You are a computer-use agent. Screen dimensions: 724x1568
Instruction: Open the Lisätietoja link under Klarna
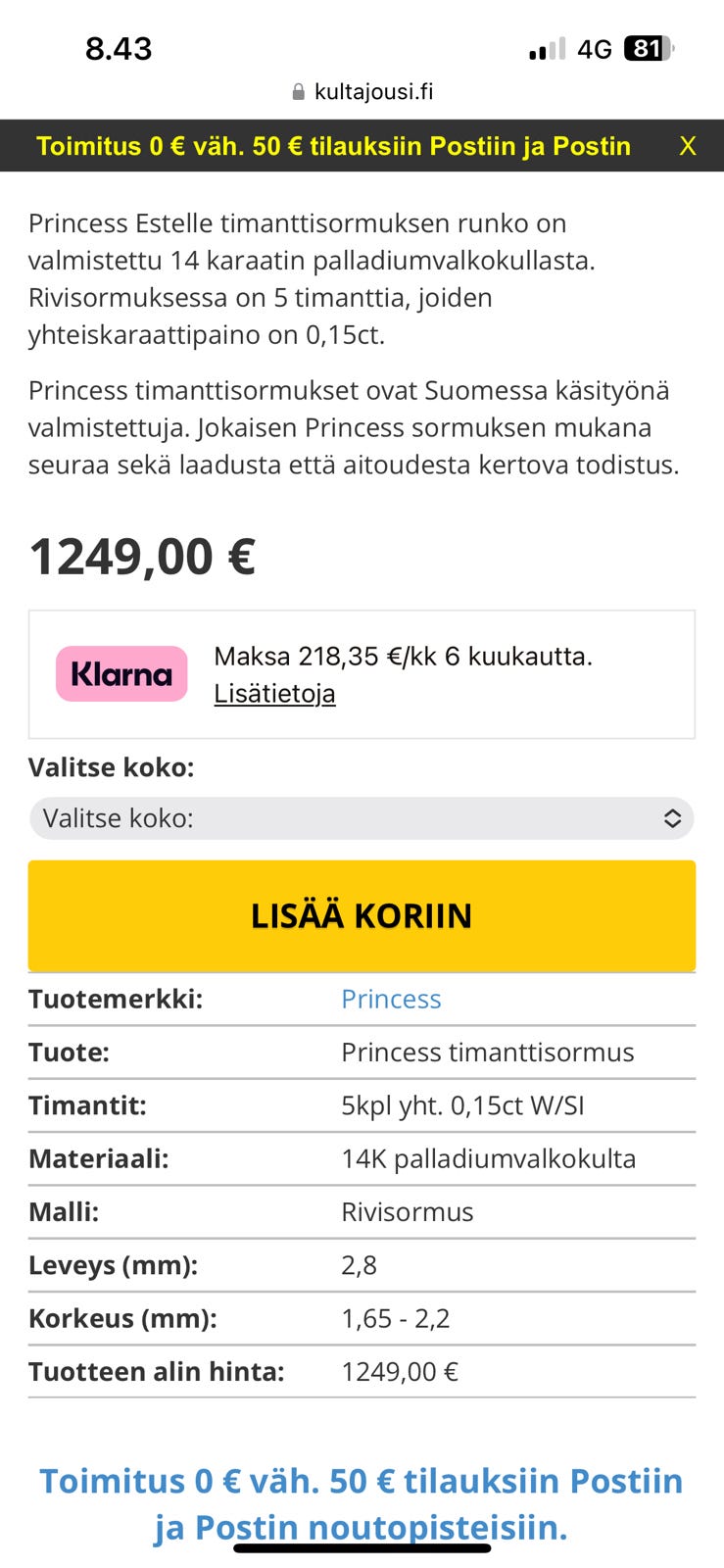tap(274, 693)
